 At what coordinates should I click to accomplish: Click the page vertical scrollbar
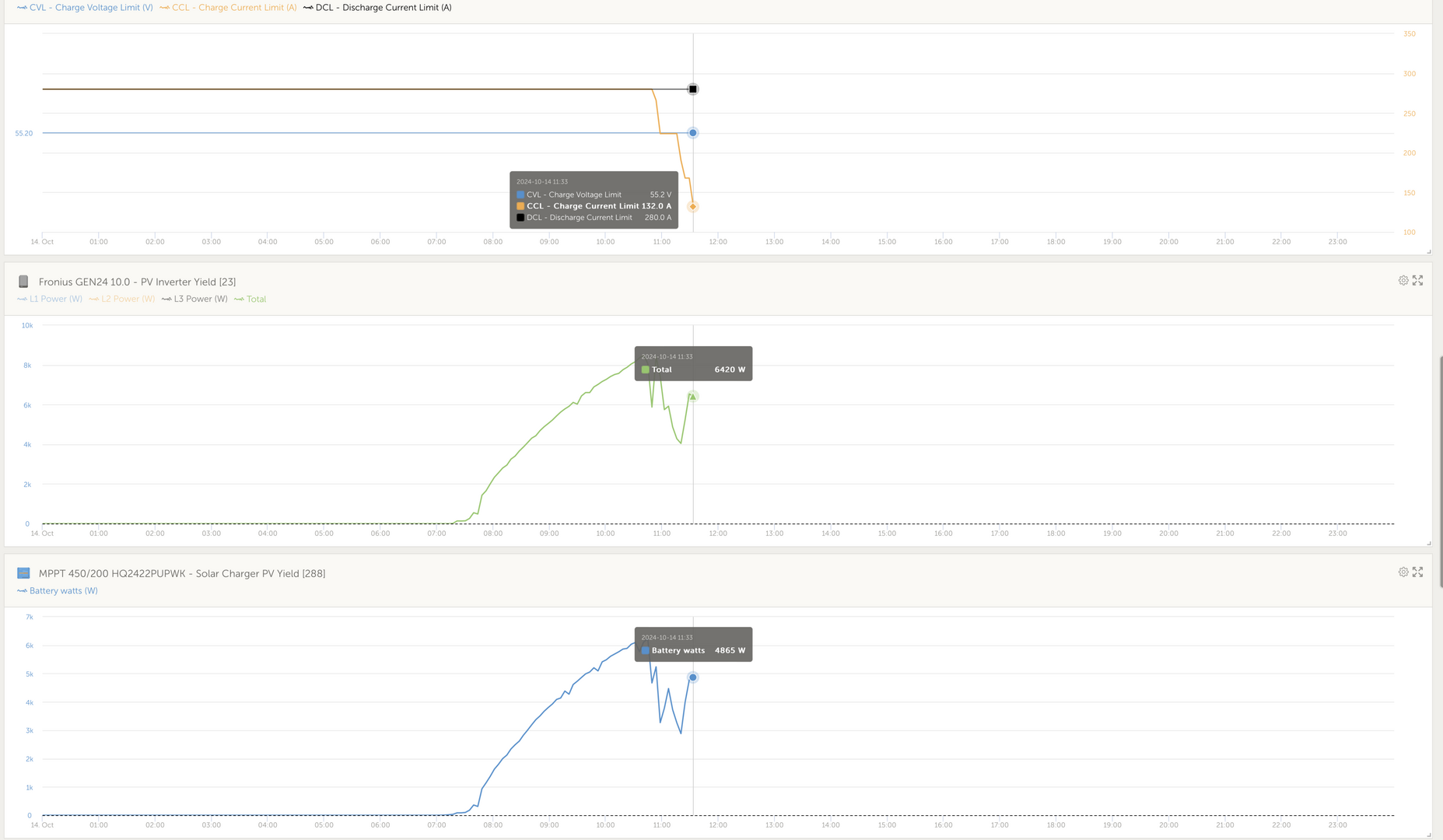(1440, 472)
